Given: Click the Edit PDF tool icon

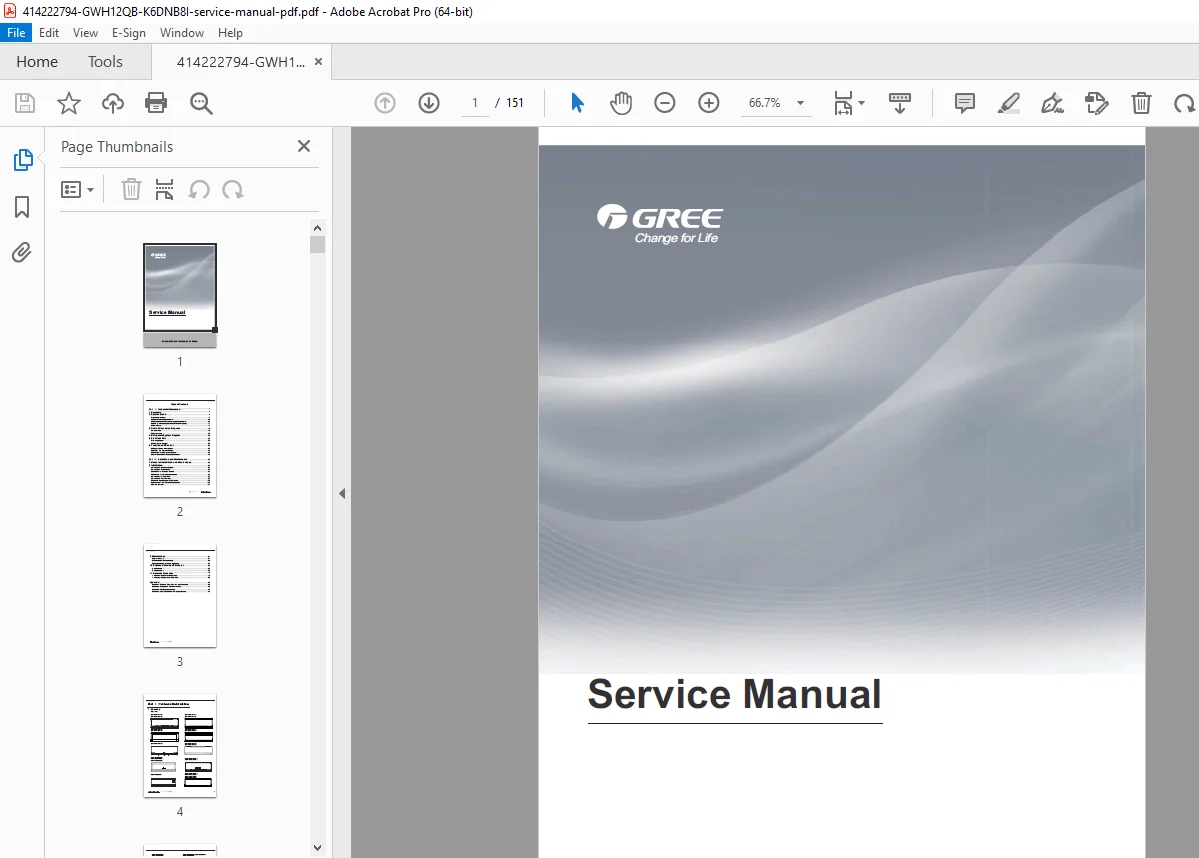Looking at the screenshot, I should pos(1097,102).
